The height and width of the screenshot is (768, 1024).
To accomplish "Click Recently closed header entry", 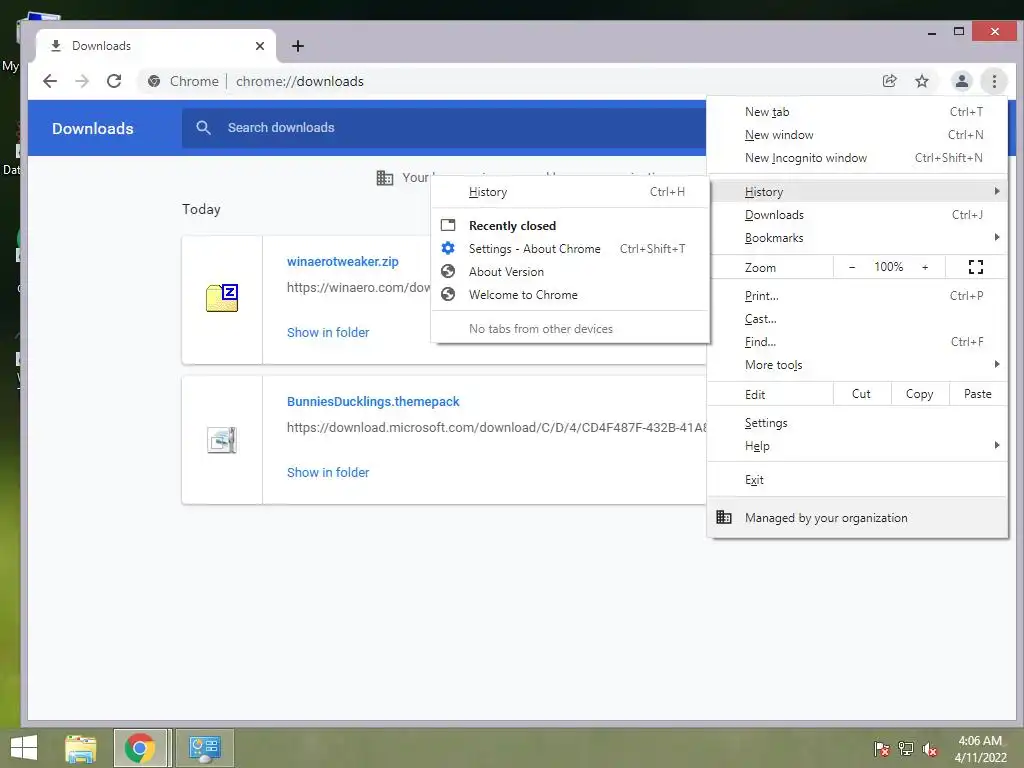I will (x=570, y=225).
